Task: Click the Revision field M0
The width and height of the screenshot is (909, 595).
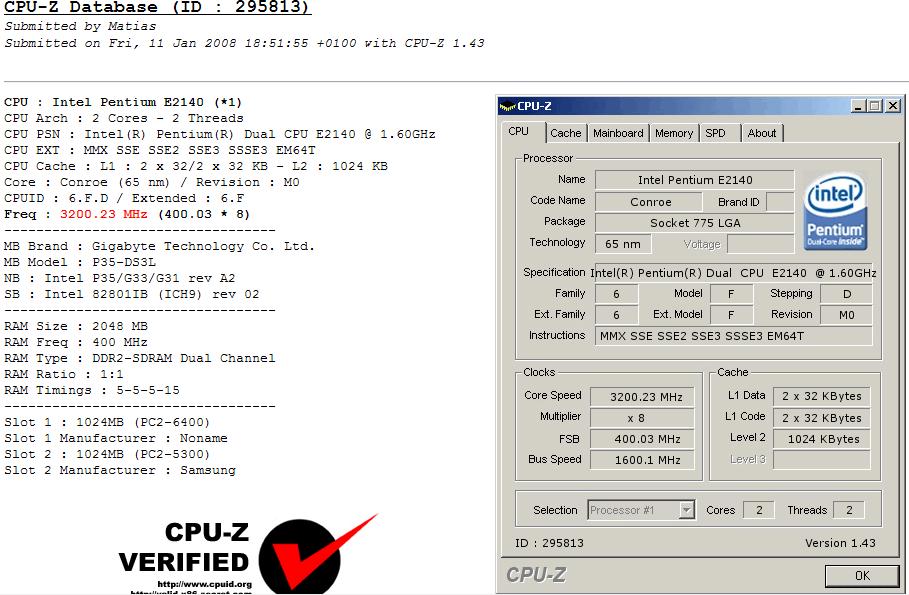Action: (x=846, y=315)
